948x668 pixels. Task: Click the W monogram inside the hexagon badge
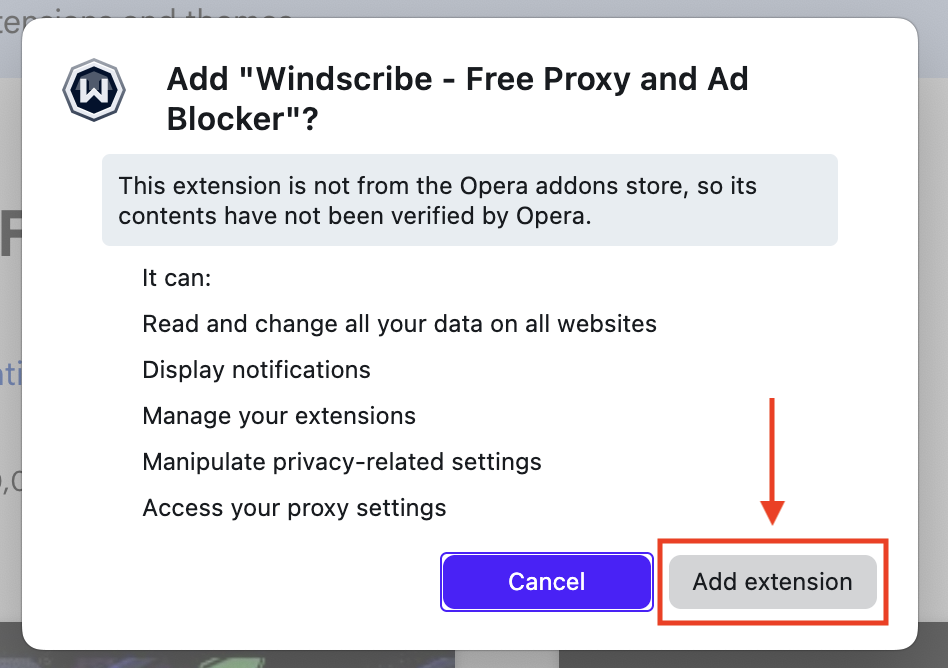point(93,89)
